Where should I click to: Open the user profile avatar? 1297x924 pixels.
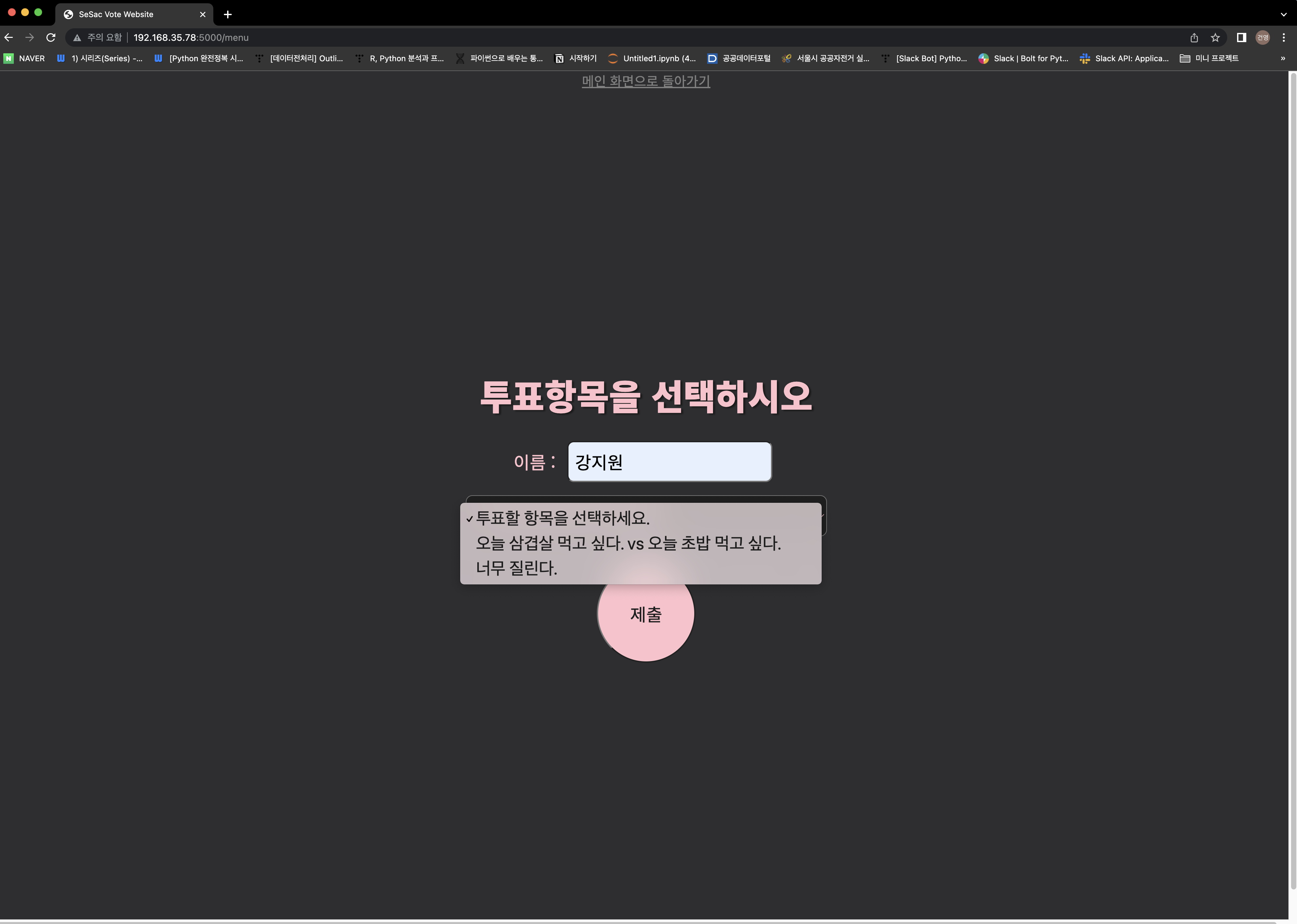1262,38
